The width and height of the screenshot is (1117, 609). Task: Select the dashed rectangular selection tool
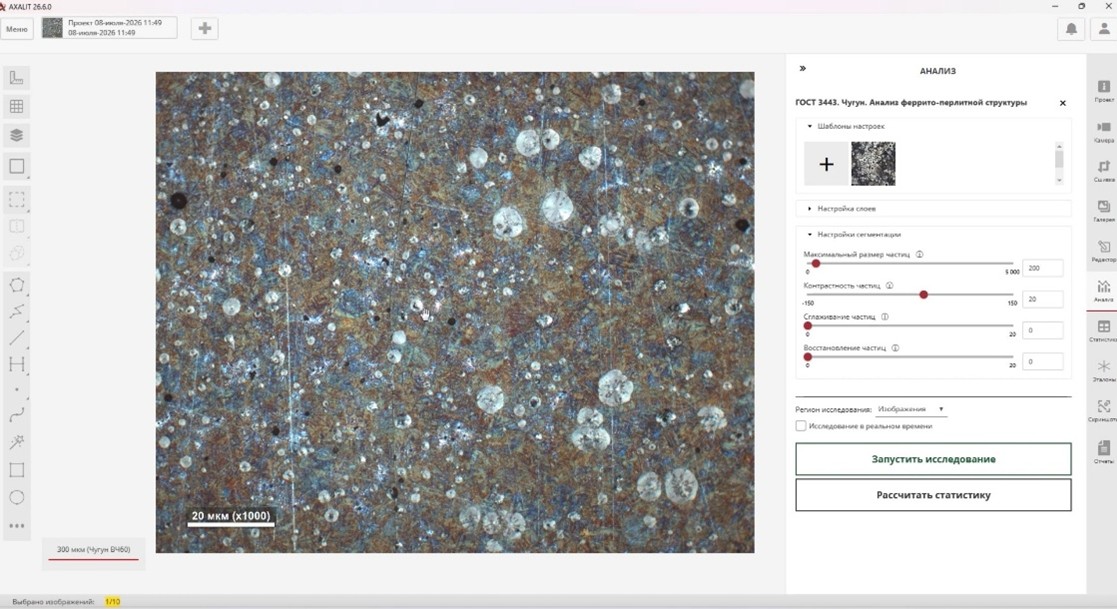16,199
